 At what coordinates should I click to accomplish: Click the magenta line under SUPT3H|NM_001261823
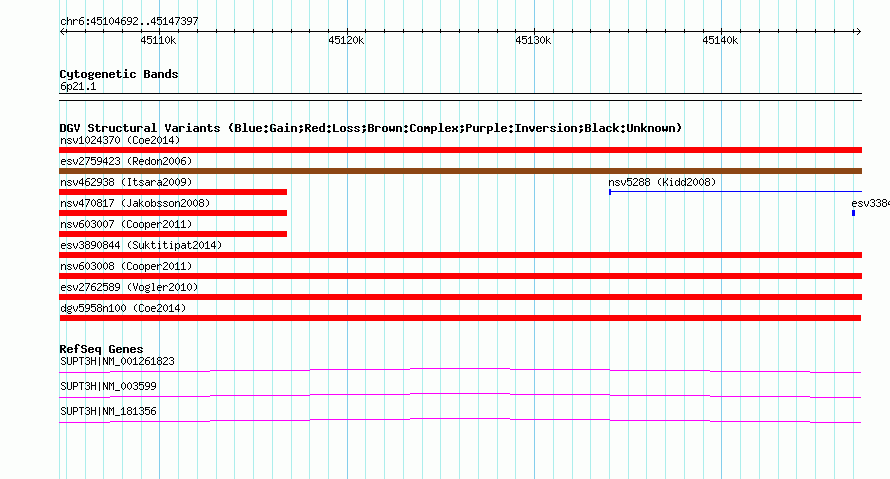click(460, 371)
